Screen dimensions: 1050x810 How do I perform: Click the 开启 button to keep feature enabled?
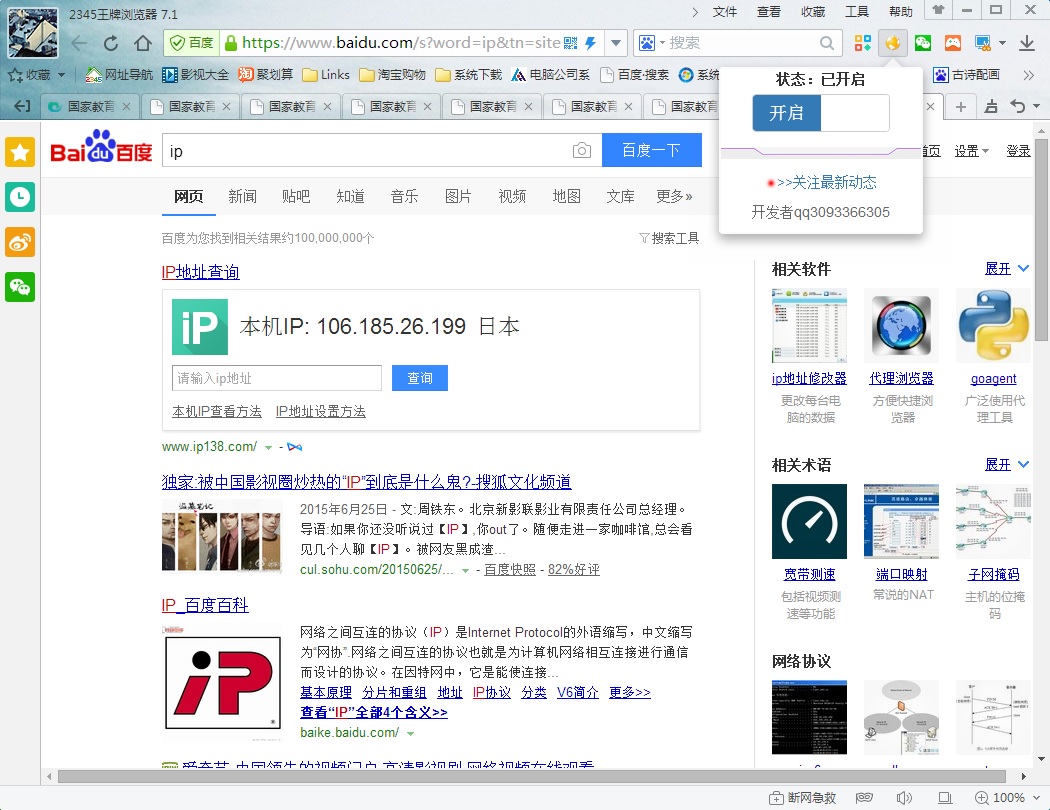(786, 113)
